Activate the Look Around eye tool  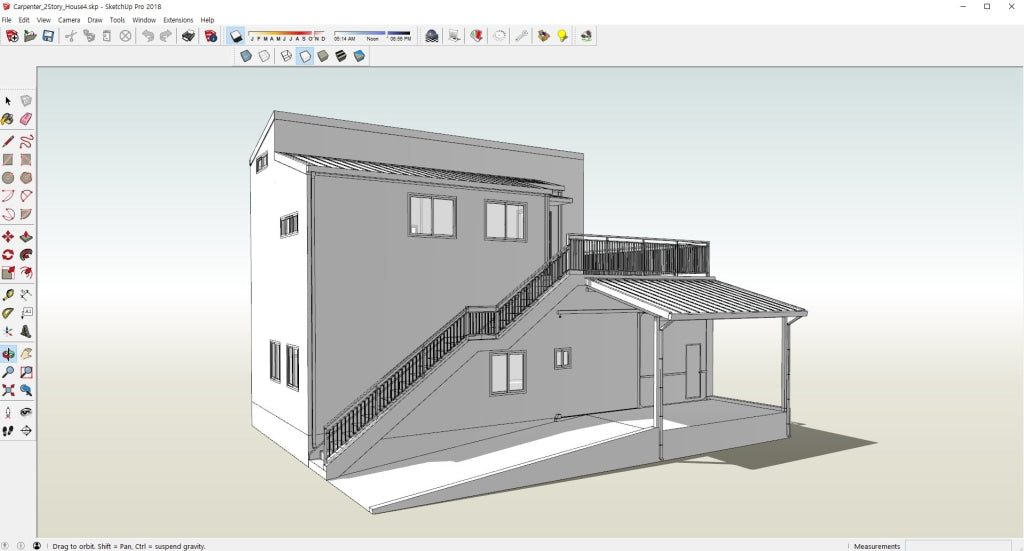(x=26, y=413)
